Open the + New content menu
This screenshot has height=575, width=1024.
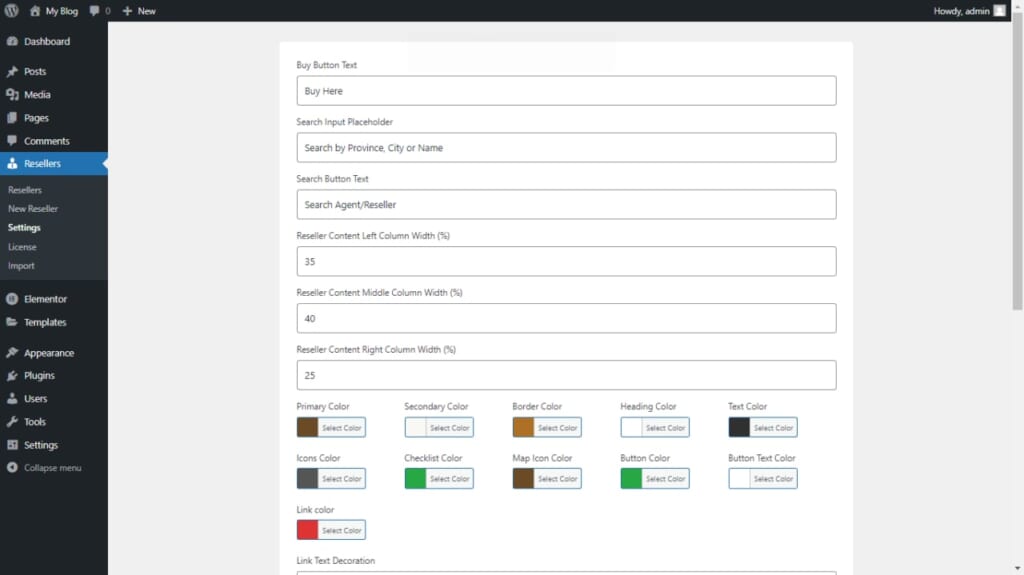[x=139, y=11]
